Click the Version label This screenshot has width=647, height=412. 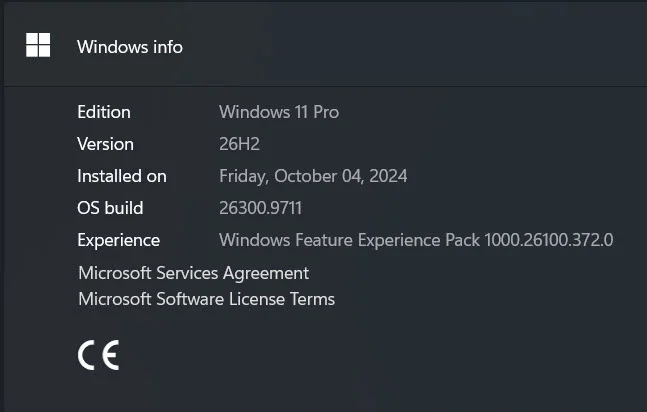click(105, 144)
